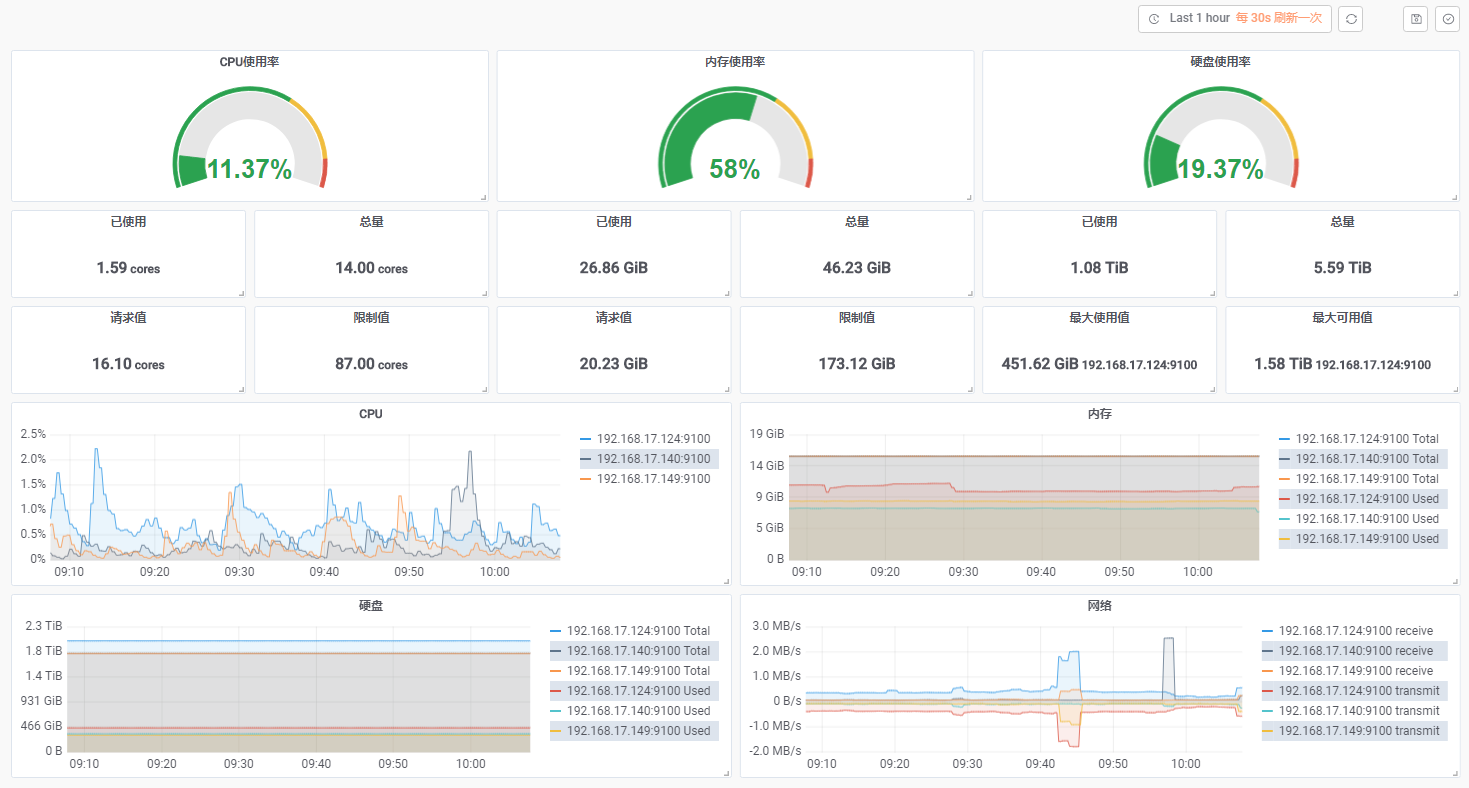Click the CPU 总量 14.00 cores stat
The height and width of the screenshot is (788, 1469).
point(371,268)
